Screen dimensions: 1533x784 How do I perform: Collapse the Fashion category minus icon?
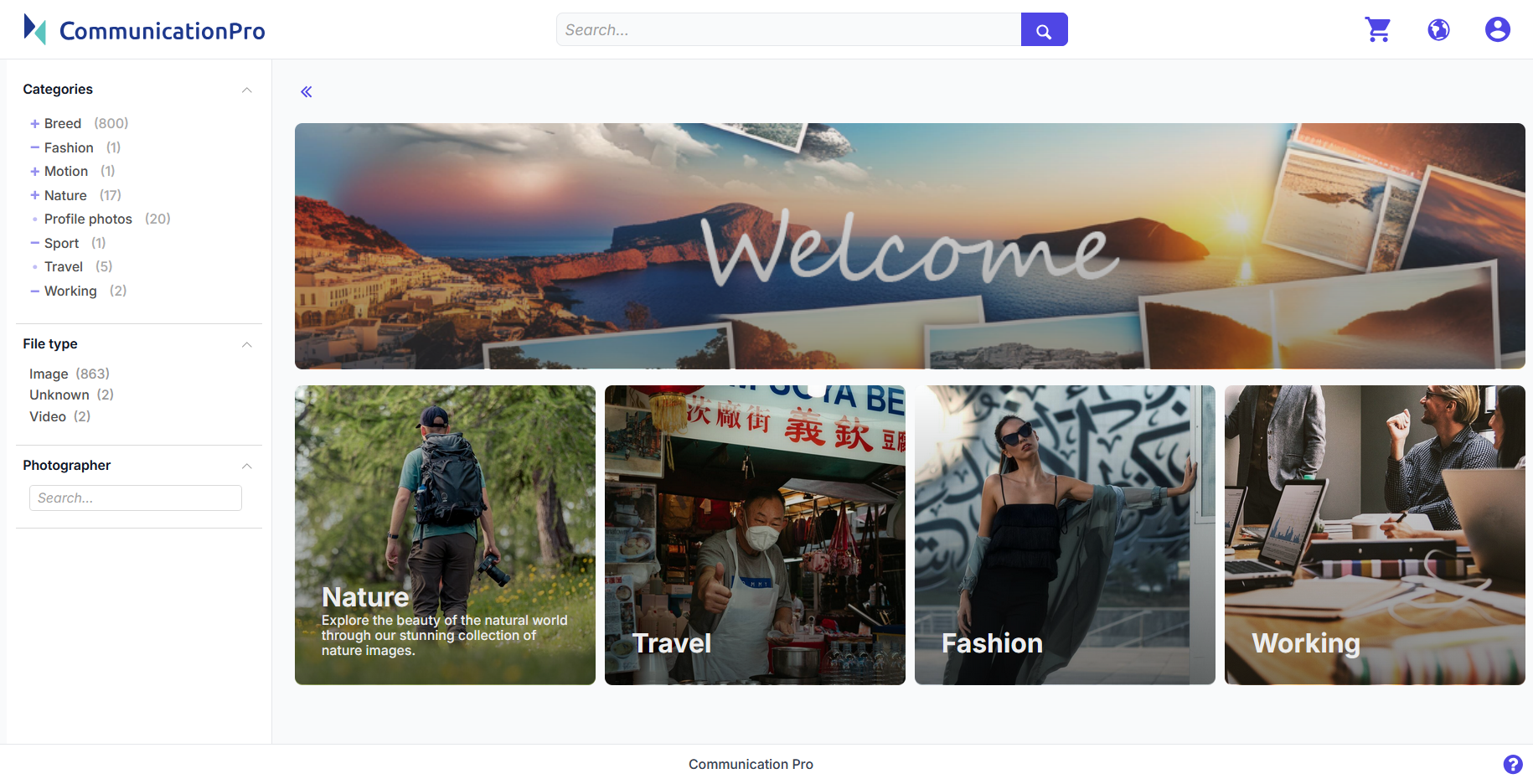[35, 147]
